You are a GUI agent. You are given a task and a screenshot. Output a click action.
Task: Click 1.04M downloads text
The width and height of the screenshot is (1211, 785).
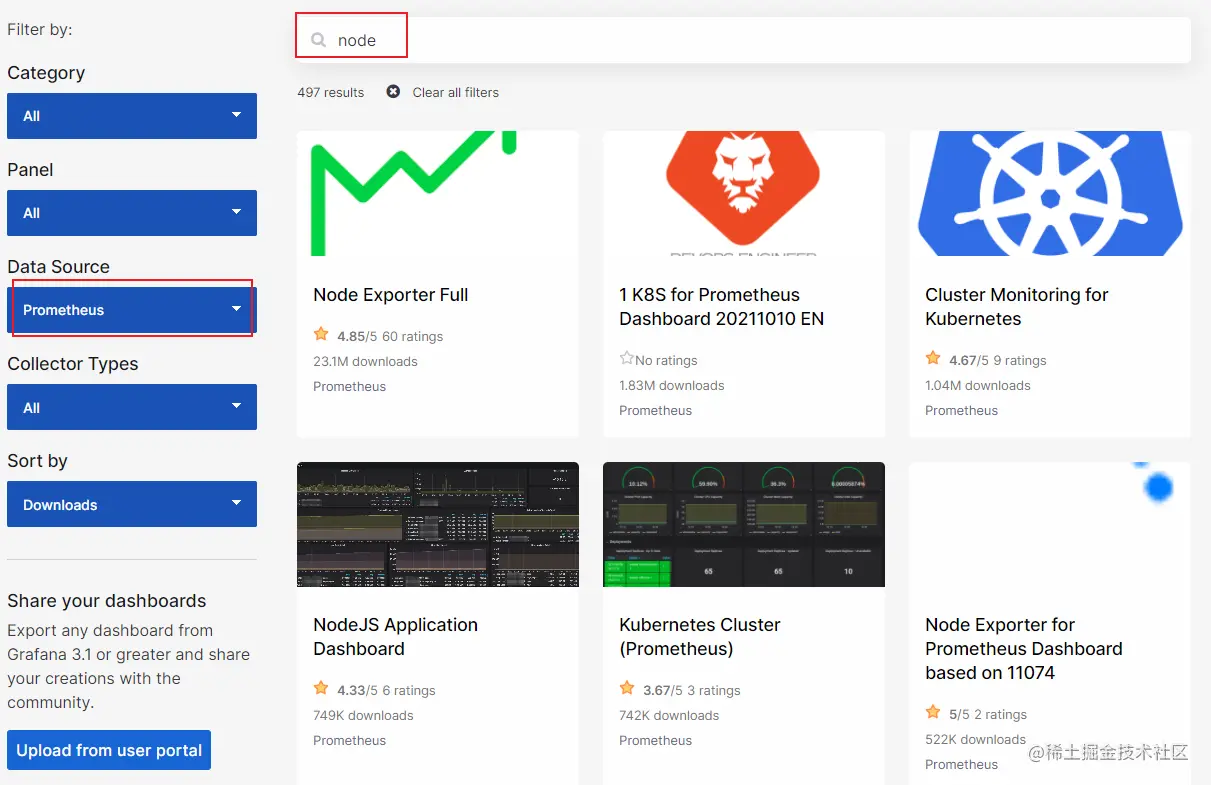tap(978, 385)
